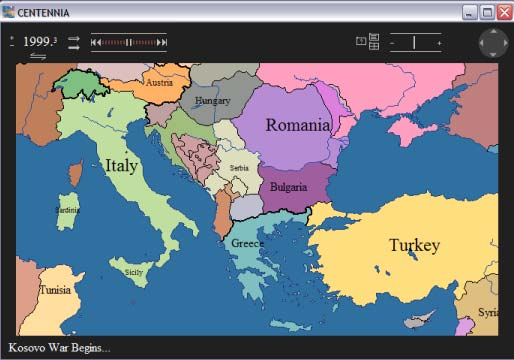Pan the map up with navigation pad
This screenshot has width=514, height=360.
tap(494, 31)
